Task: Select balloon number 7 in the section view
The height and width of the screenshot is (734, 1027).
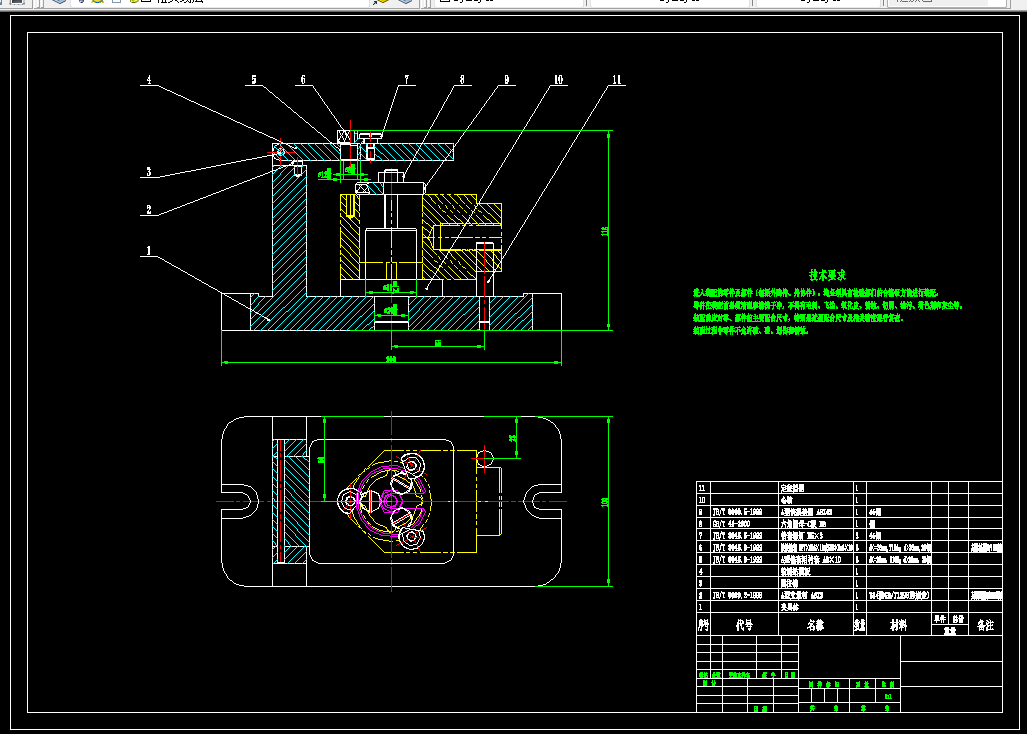Action: pos(407,79)
